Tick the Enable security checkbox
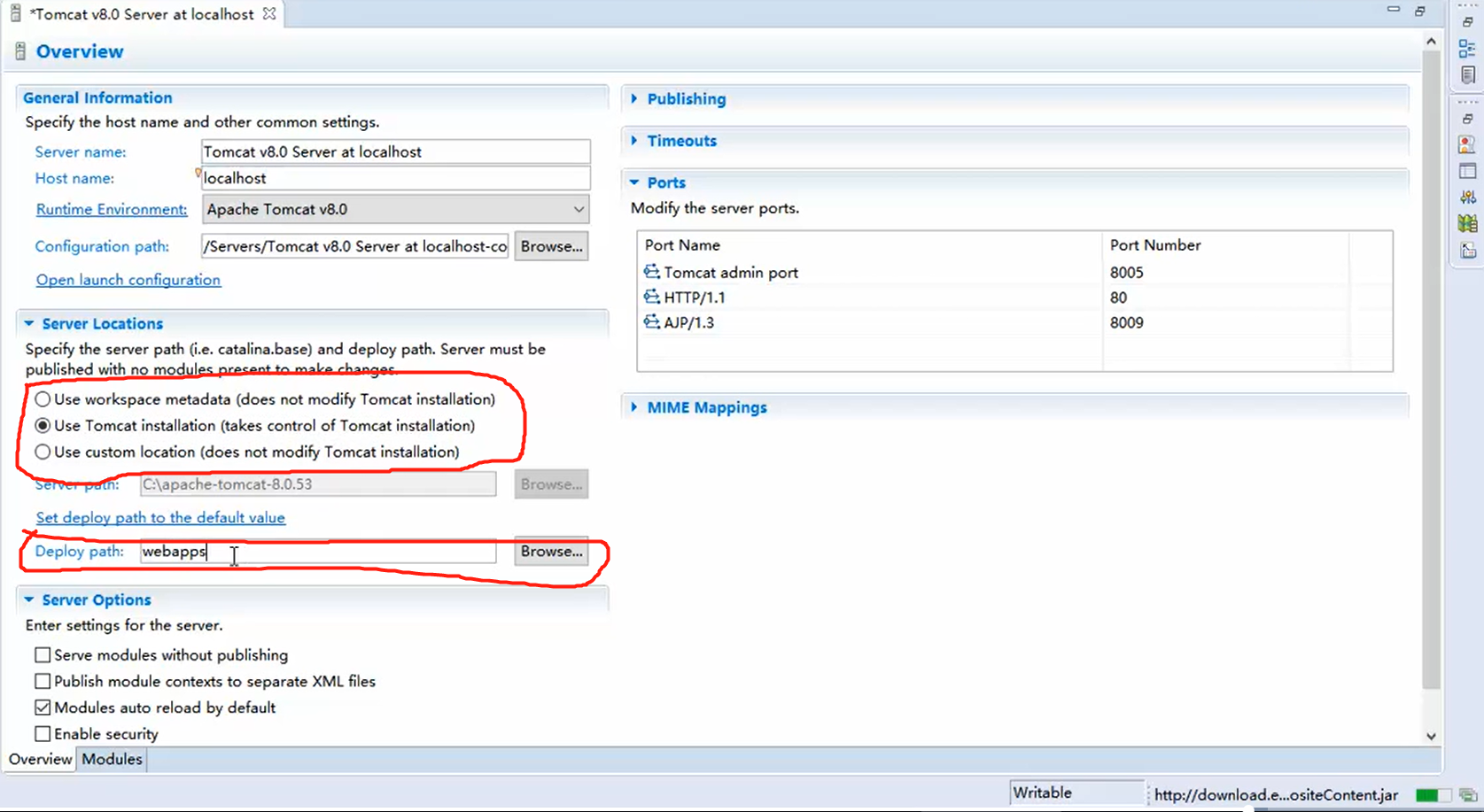This screenshot has width=1484, height=812. [43, 734]
